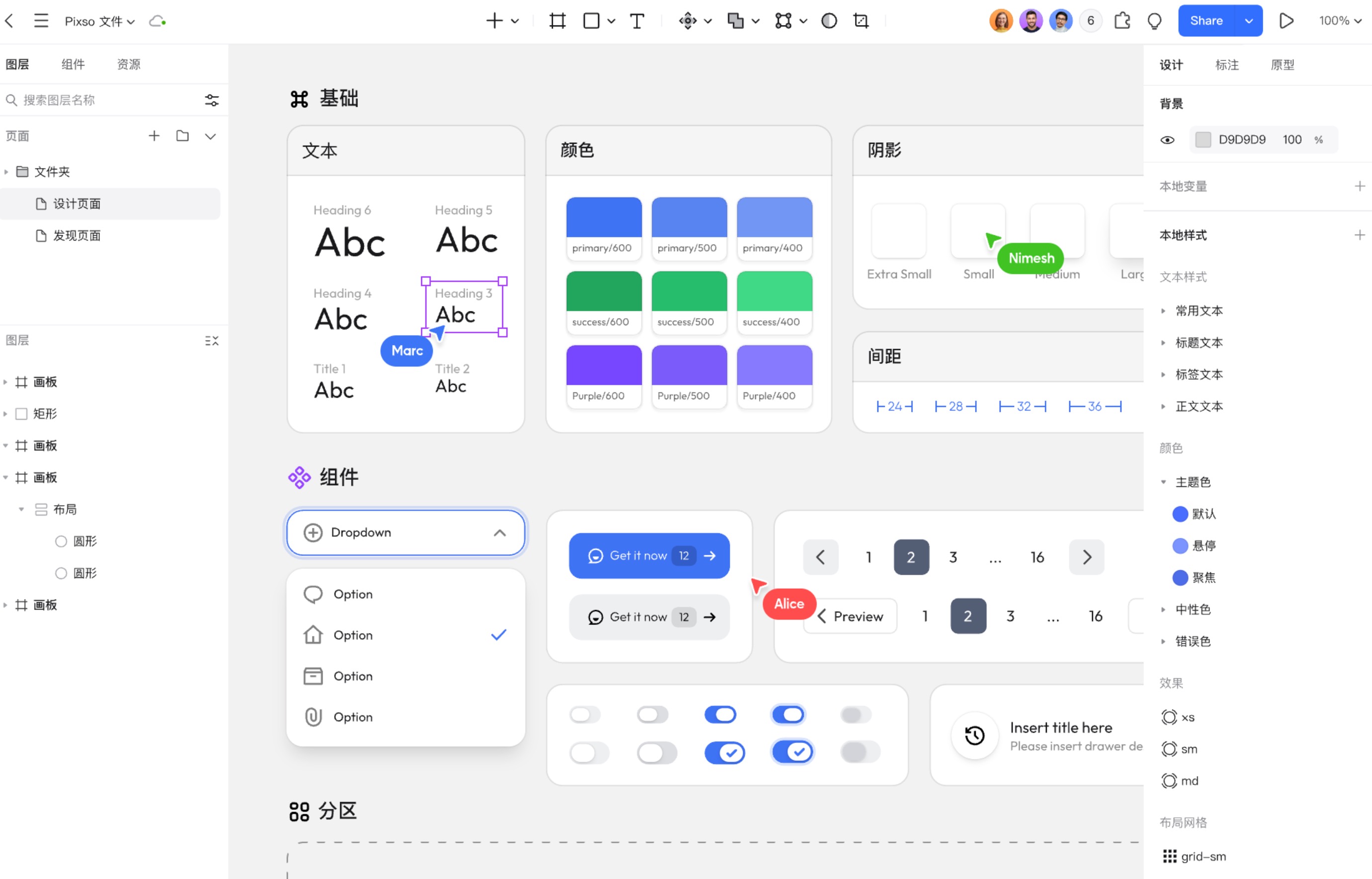The width and height of the screenshot is (1372, 879).
Task: Switch to the 标注 tab
Action: click(x=1227, y=65)
